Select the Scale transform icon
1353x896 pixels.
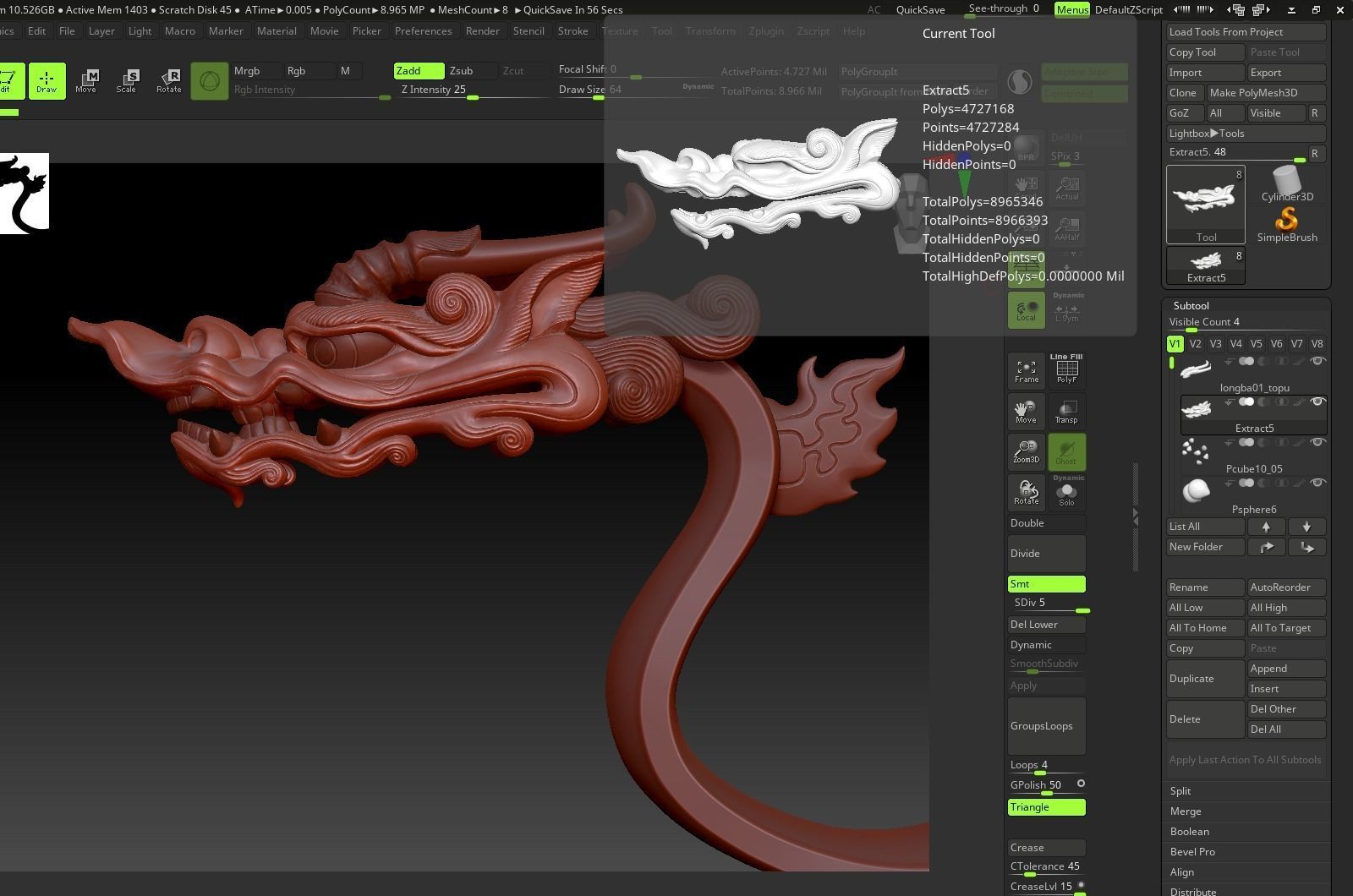(127, 81)
